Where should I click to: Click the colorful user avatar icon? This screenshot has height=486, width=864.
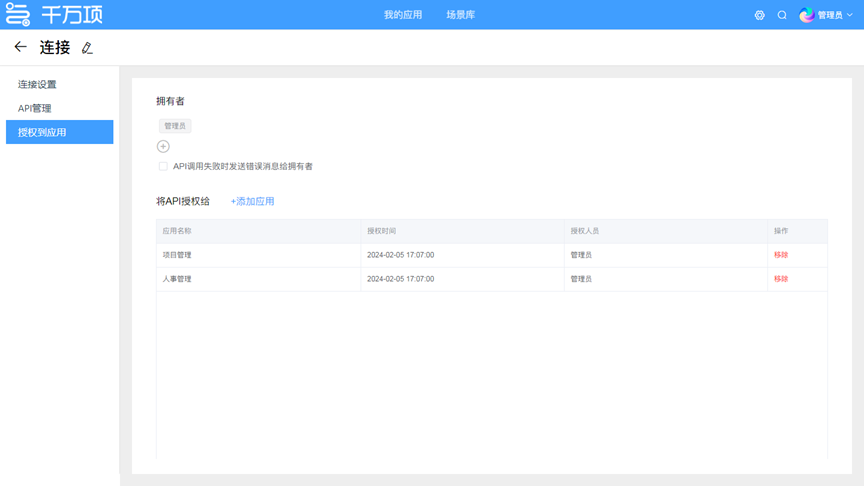806,15
